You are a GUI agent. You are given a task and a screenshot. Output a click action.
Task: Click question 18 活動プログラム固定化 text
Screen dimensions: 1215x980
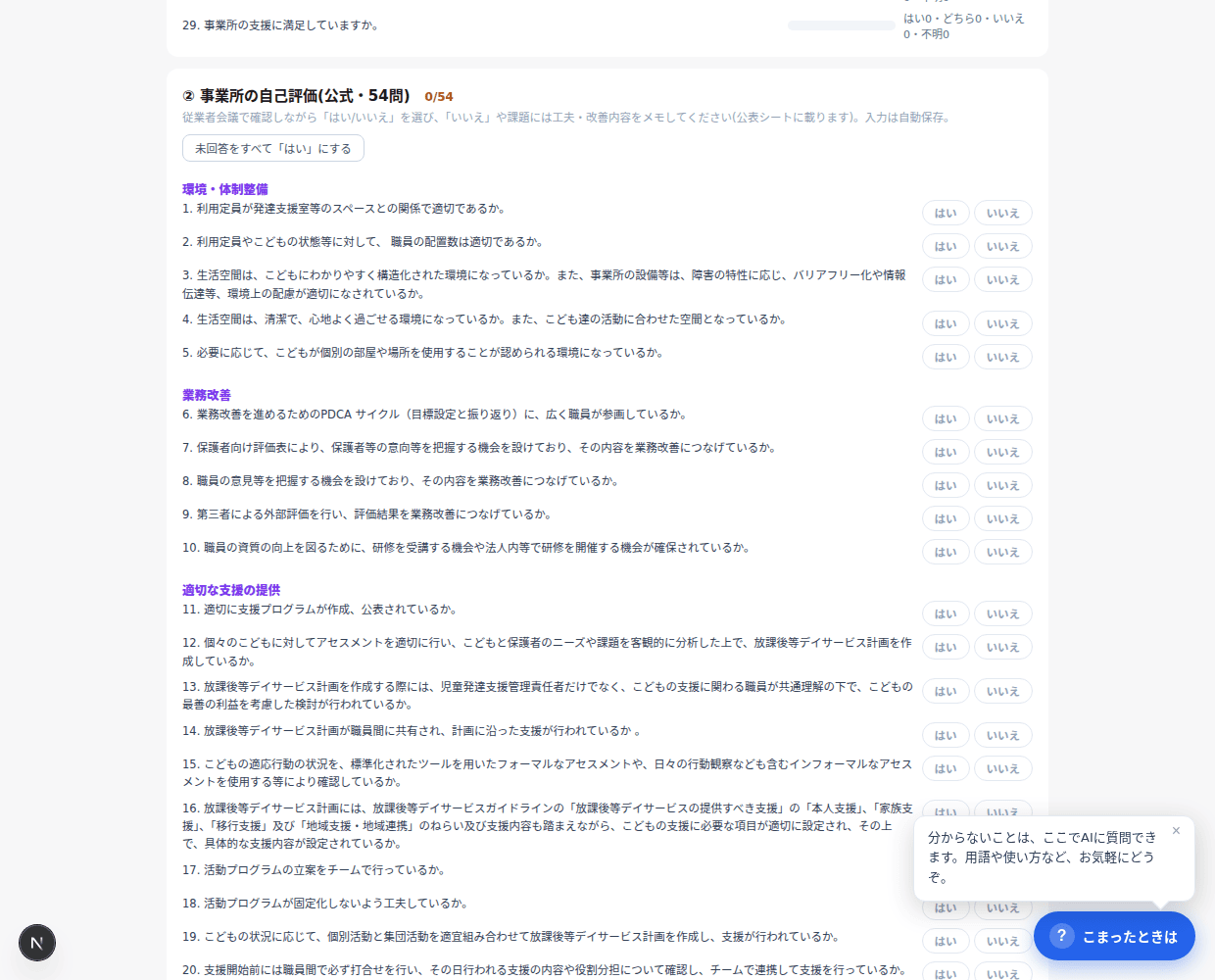click(325, 904)
